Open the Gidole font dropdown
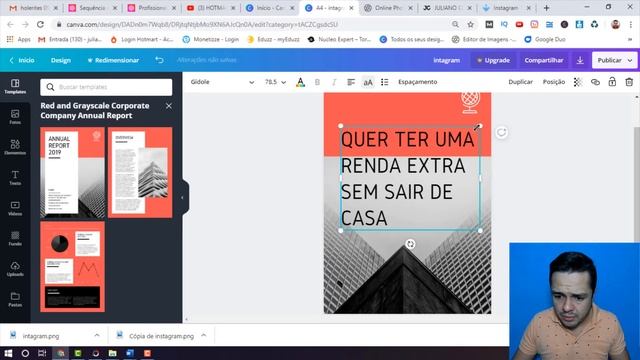The image size is (640, 360). [x=222, y=82]
